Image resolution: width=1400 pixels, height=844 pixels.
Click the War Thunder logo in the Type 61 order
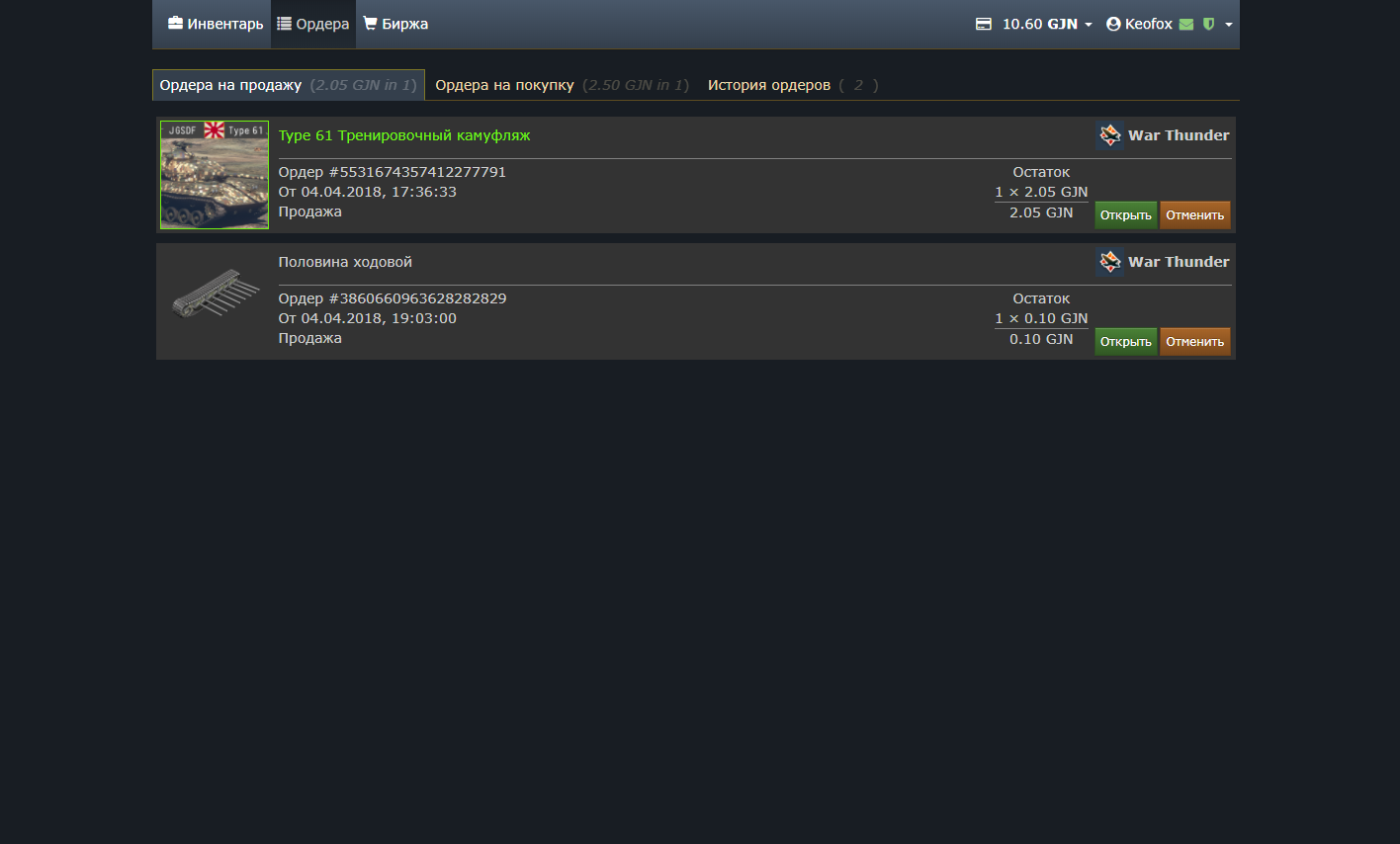click(x=1109, y=135)
